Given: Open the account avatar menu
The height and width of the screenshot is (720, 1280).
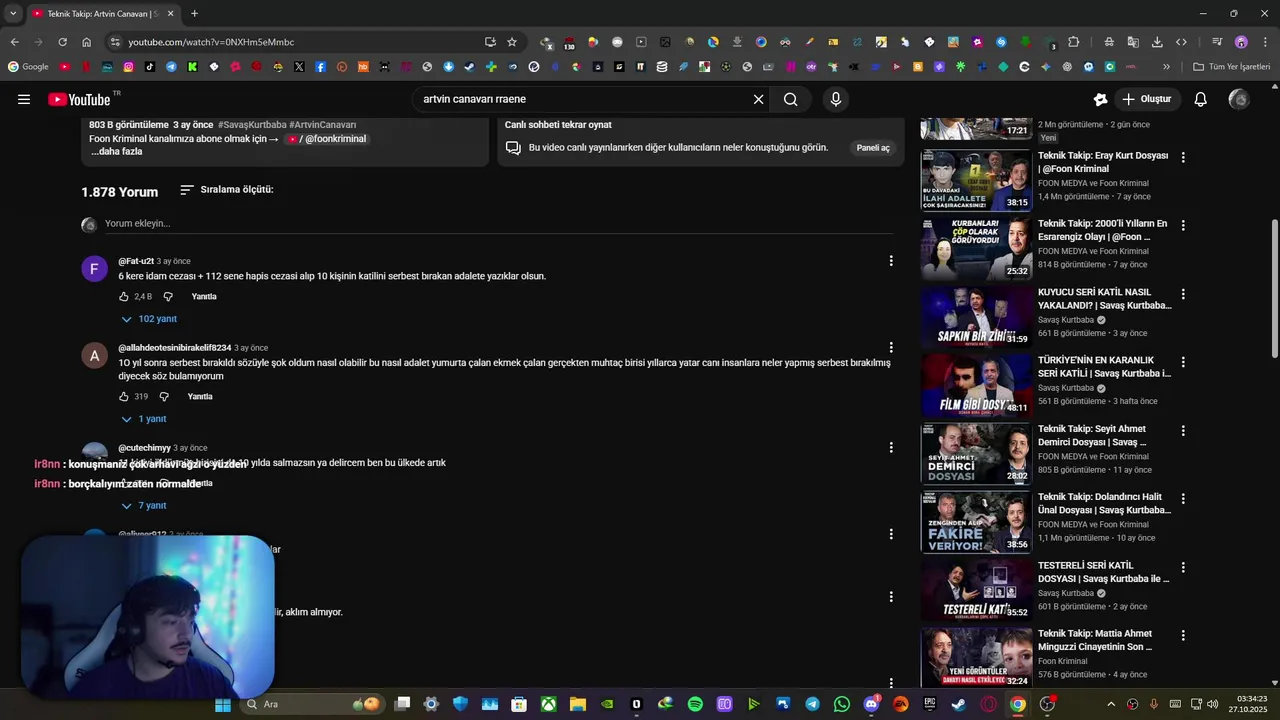Looking at the screenshot, I should 1239,99.
